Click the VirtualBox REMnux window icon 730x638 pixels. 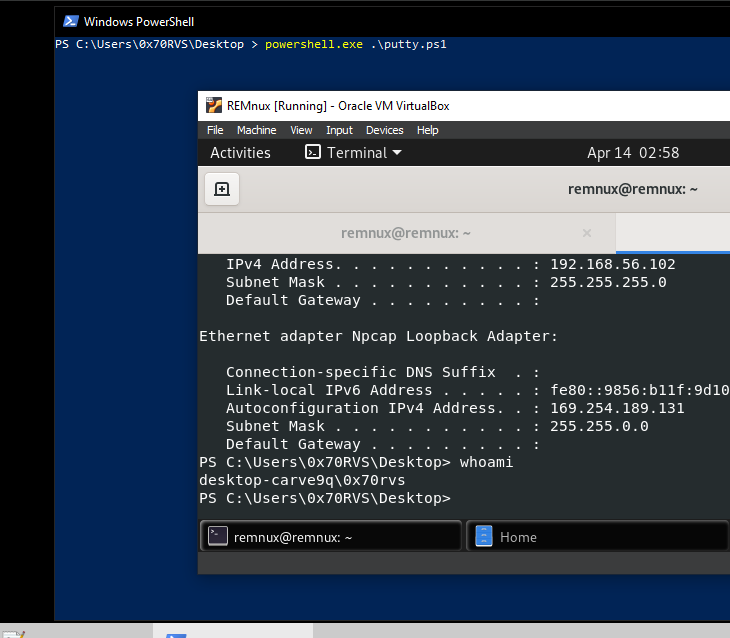pyautogui.click(x=214, y=106)
